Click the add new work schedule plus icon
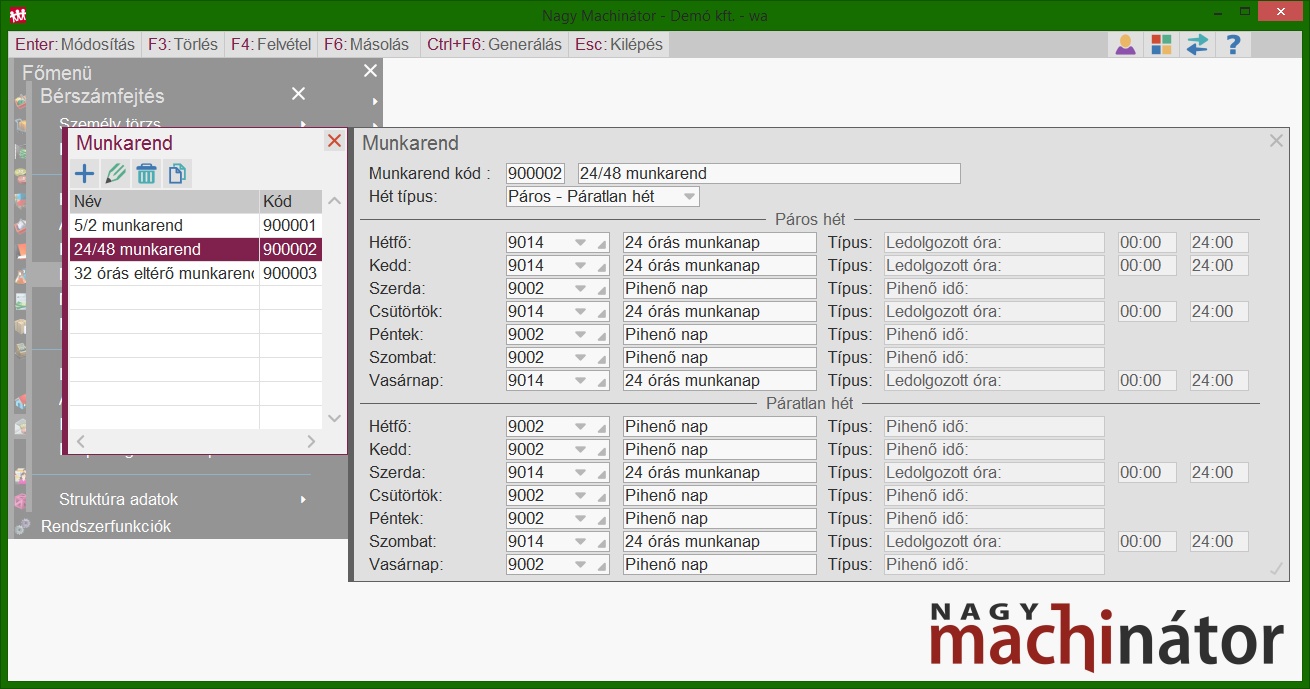 click(85, 174)
